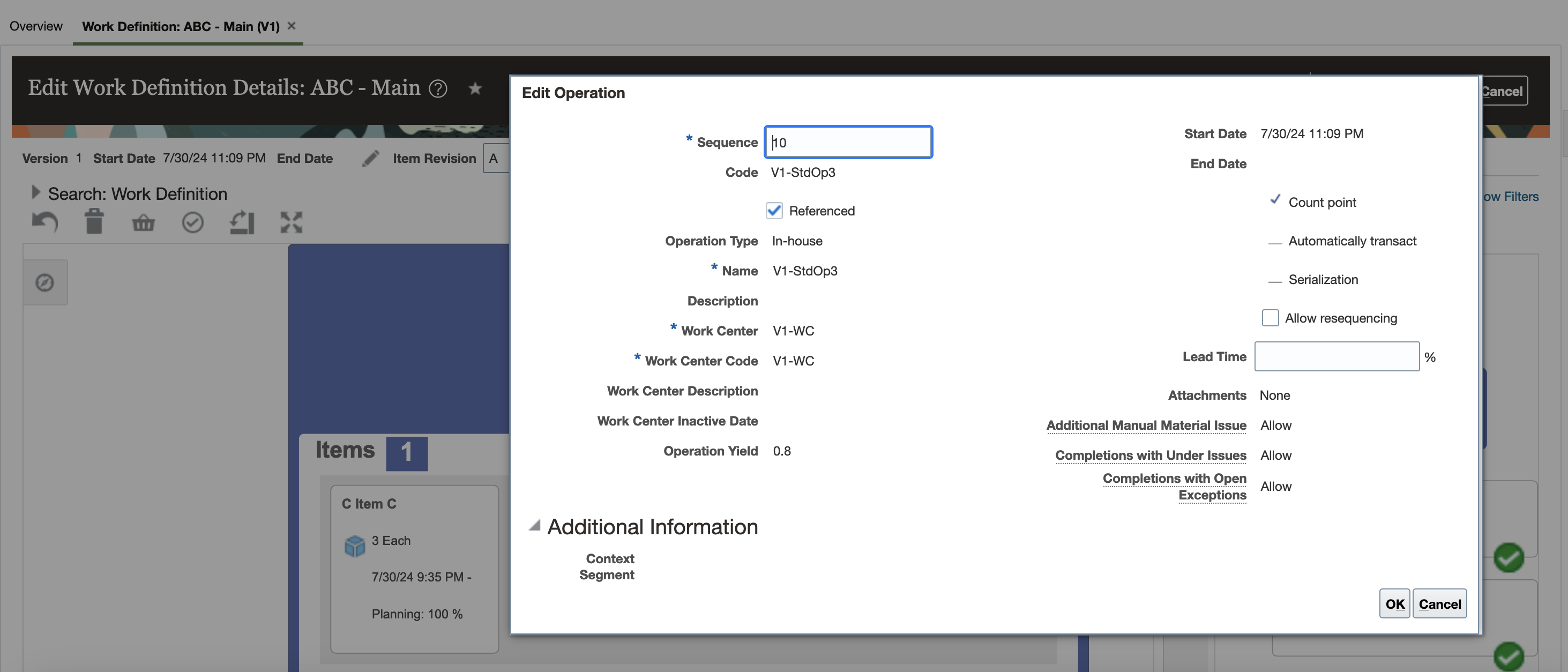Click the help question mark icon
Image resolution: width=1568 pixels, height=672 pixels.
(438, 89)
